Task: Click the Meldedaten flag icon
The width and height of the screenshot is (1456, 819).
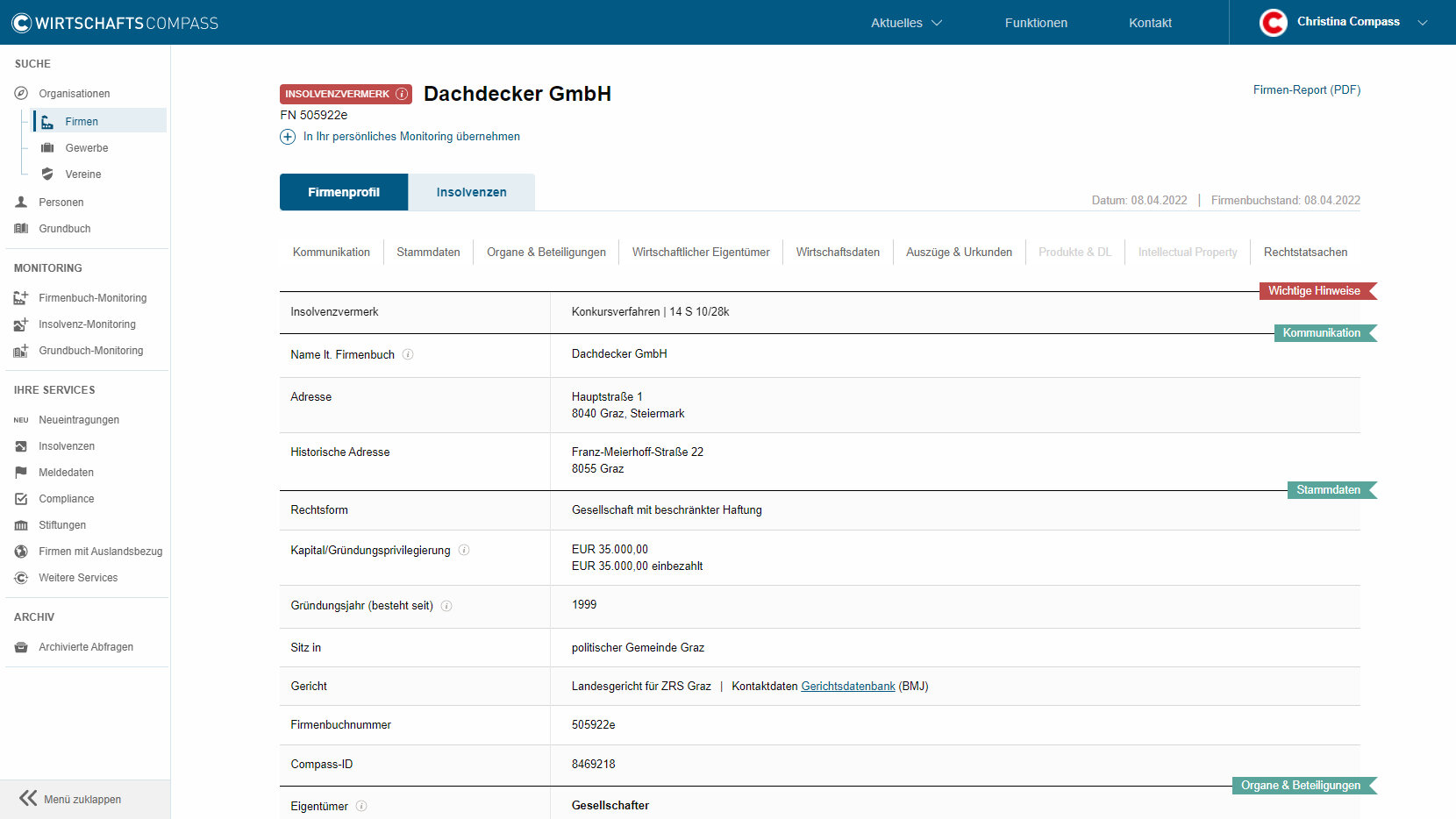Action: point(21,472)
